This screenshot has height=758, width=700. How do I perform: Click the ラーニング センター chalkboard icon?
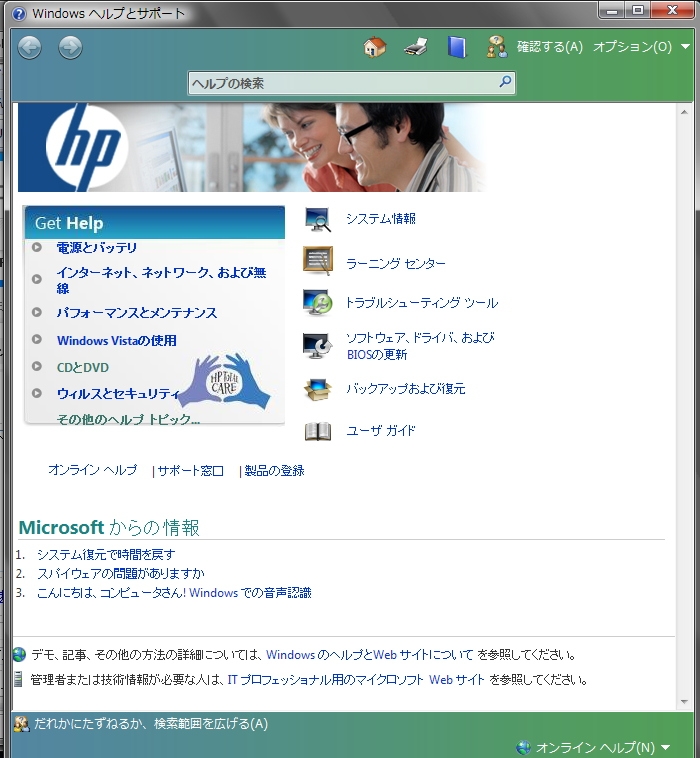tap(318, 261)
